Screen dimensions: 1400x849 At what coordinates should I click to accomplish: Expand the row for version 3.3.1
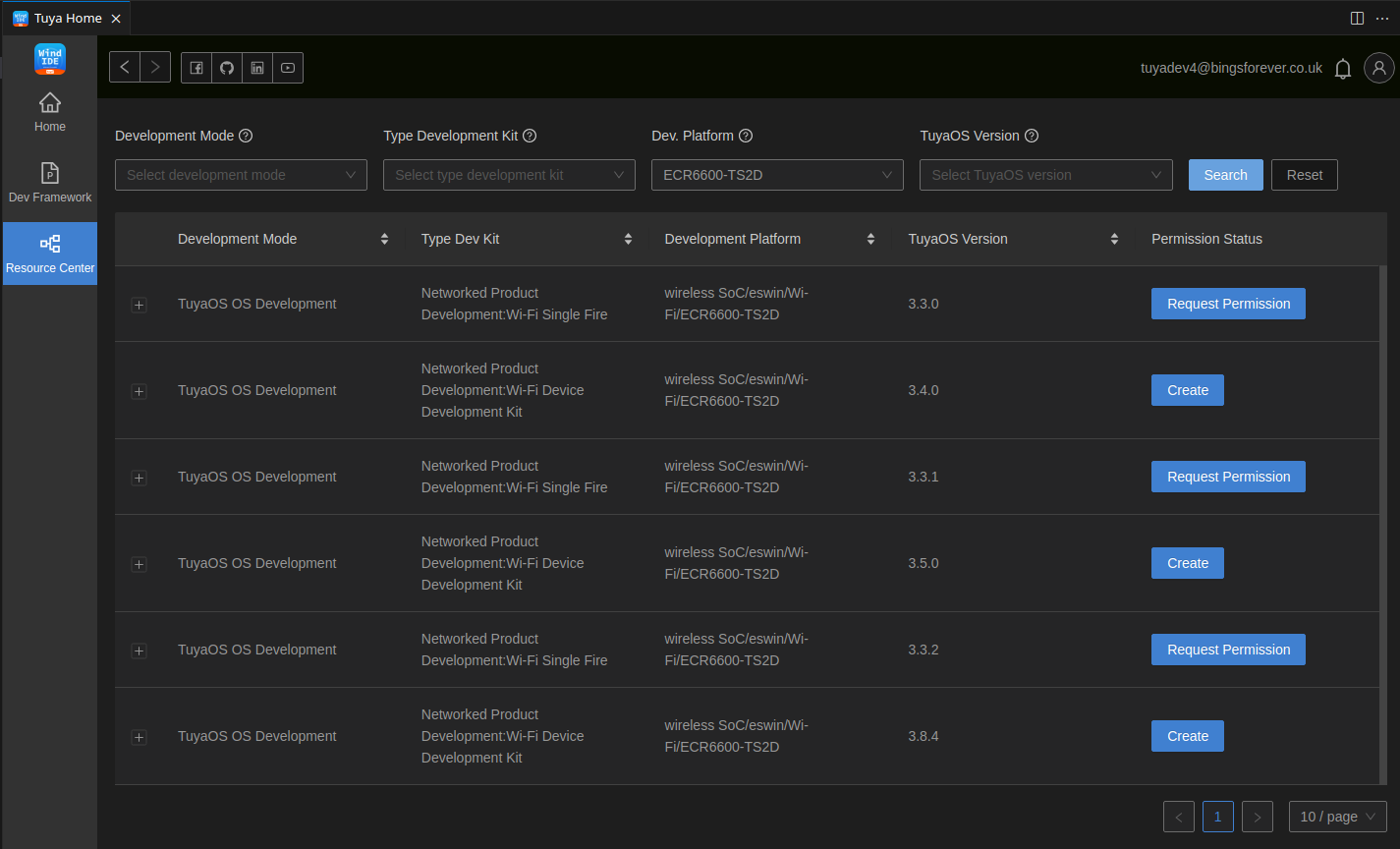click(x=139, y=478)
